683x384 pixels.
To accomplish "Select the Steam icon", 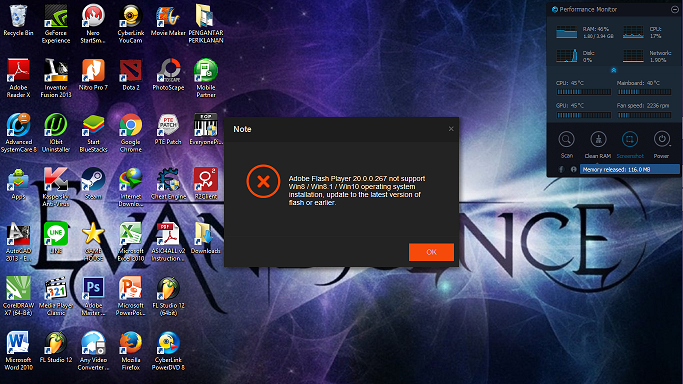I will coord(93,184).
